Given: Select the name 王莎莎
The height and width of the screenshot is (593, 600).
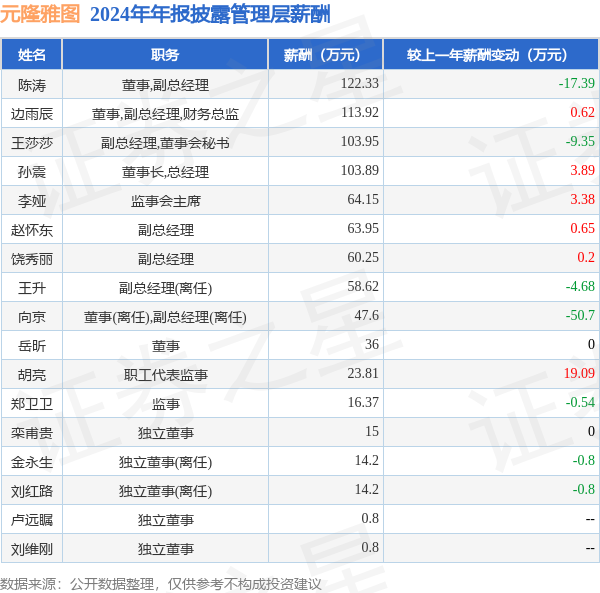Looking at the screenshot, I should (x=32, y=143).
